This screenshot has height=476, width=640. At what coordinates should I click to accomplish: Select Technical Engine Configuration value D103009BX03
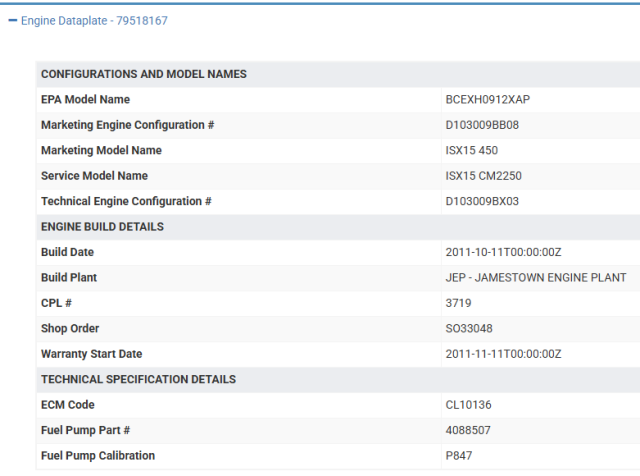(482, 202)
